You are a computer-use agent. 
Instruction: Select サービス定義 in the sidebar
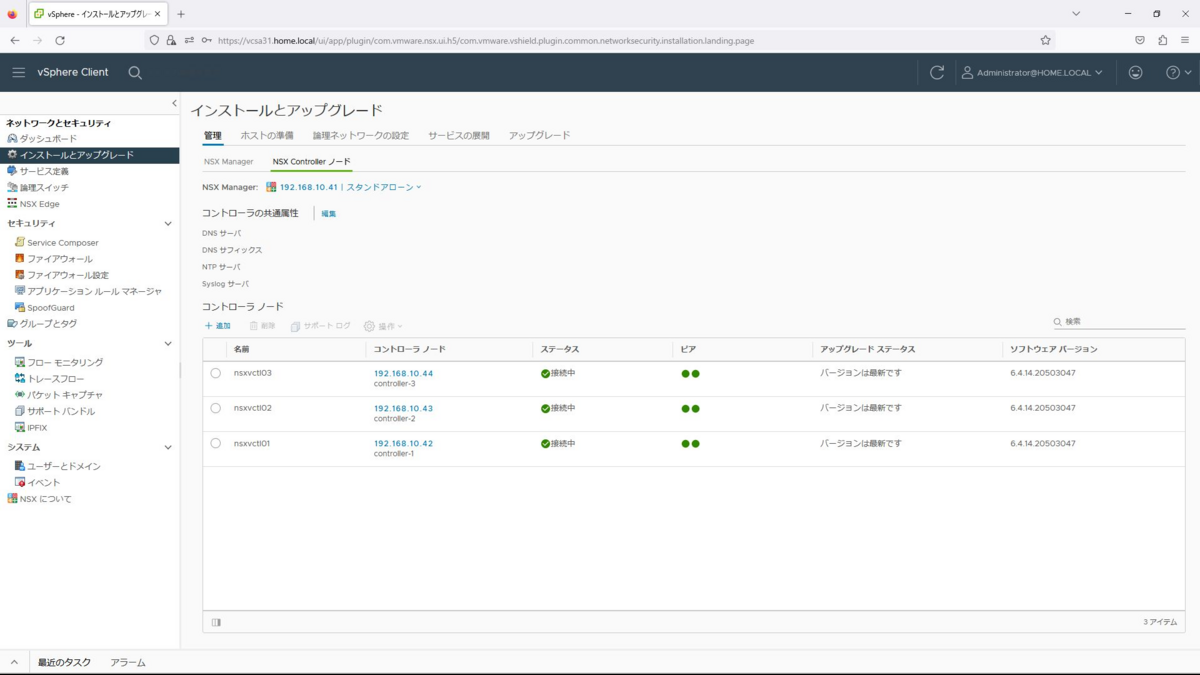pyautogui.click(x=44, y=171)
